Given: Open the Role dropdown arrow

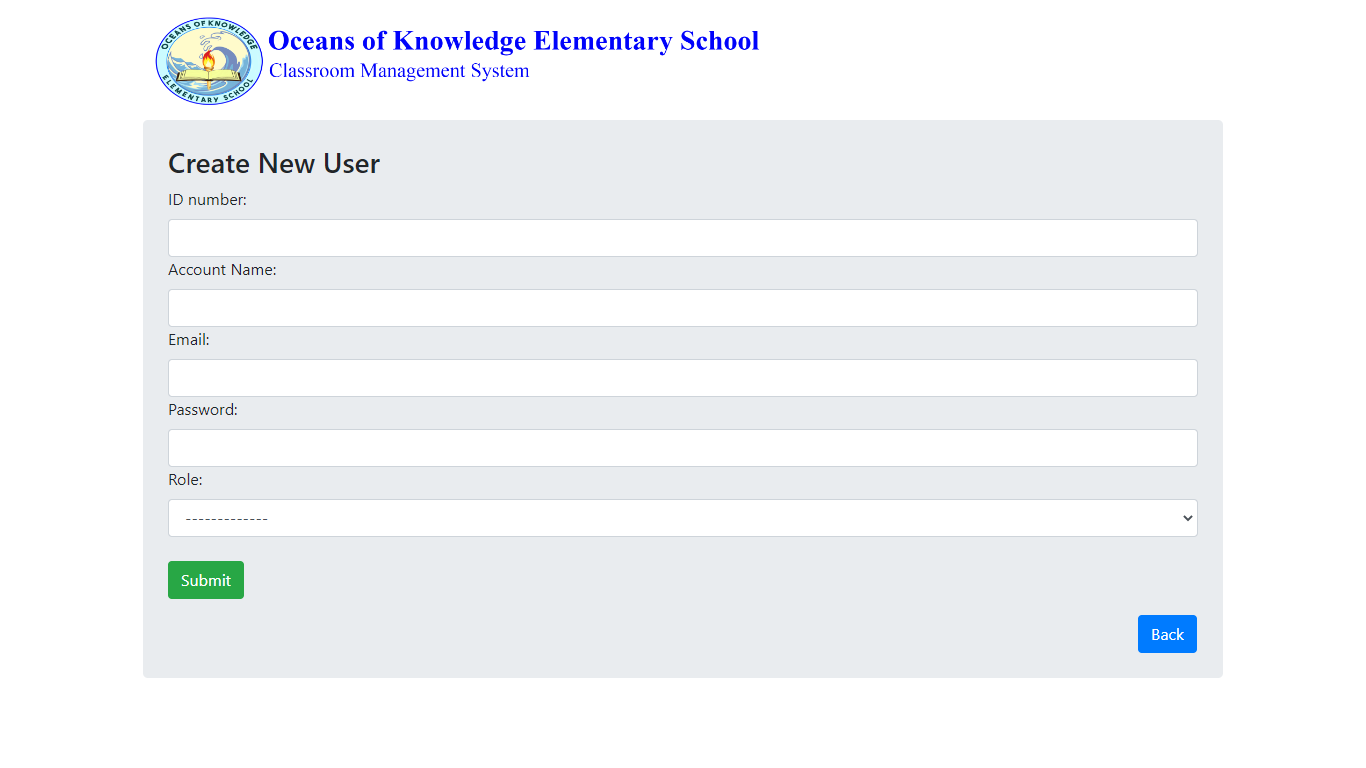Looking at the screenshot, I should click(x=1187, y=518).
